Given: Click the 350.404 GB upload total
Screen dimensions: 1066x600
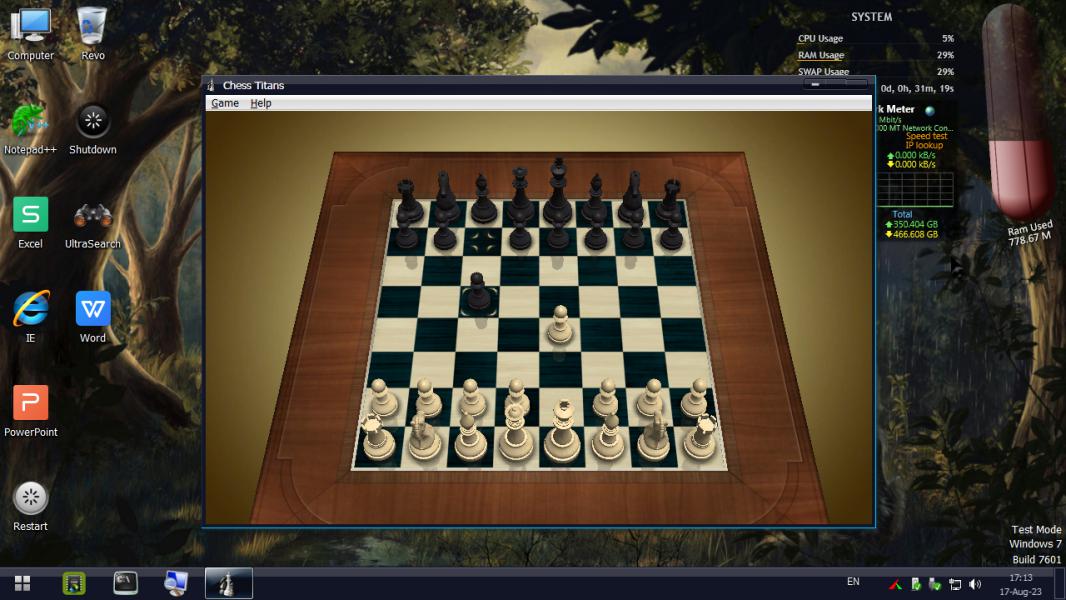Looking at the screenshot, I should click(x=911, y=224).
